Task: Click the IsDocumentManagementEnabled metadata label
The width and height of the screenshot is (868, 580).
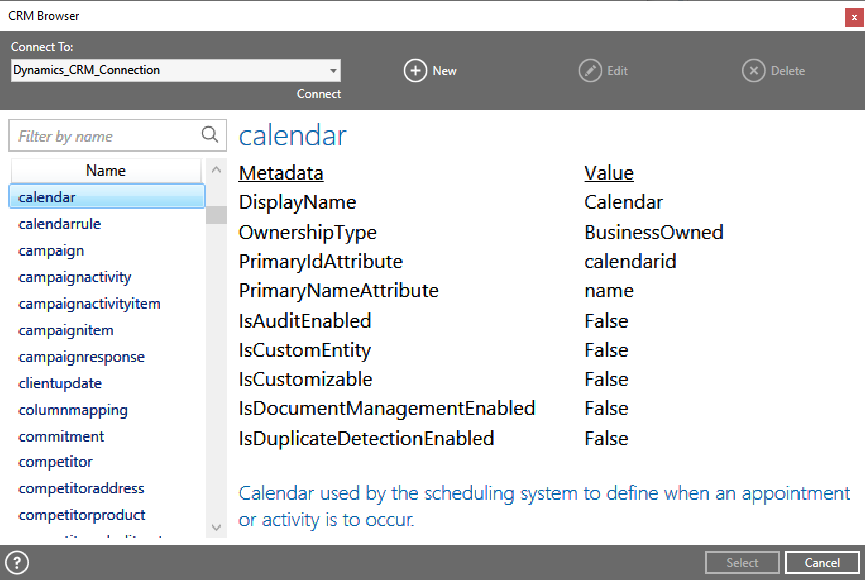Action: (x=387, y=408)
